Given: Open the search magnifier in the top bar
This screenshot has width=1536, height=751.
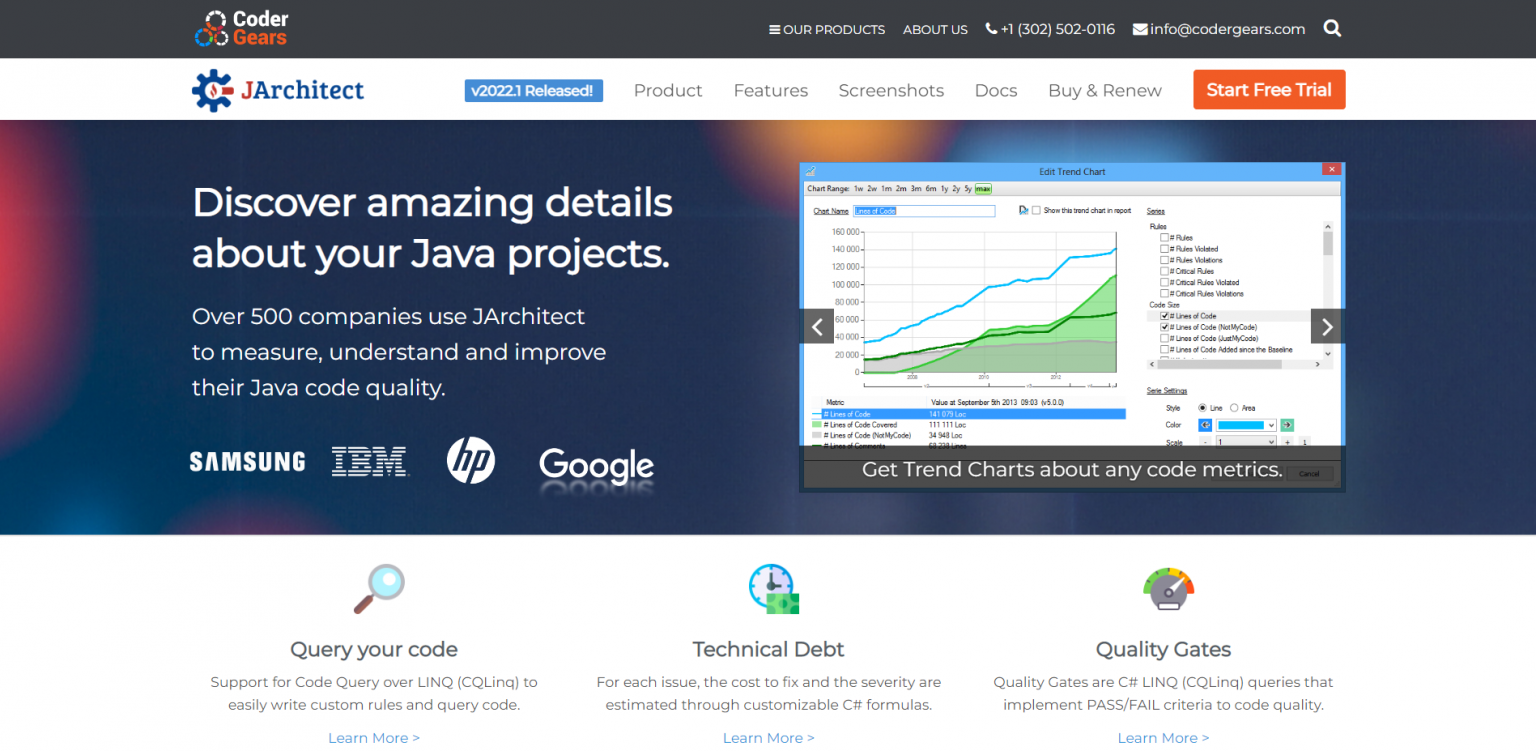Looking at the screenshot, I should tap(1332, 28).
